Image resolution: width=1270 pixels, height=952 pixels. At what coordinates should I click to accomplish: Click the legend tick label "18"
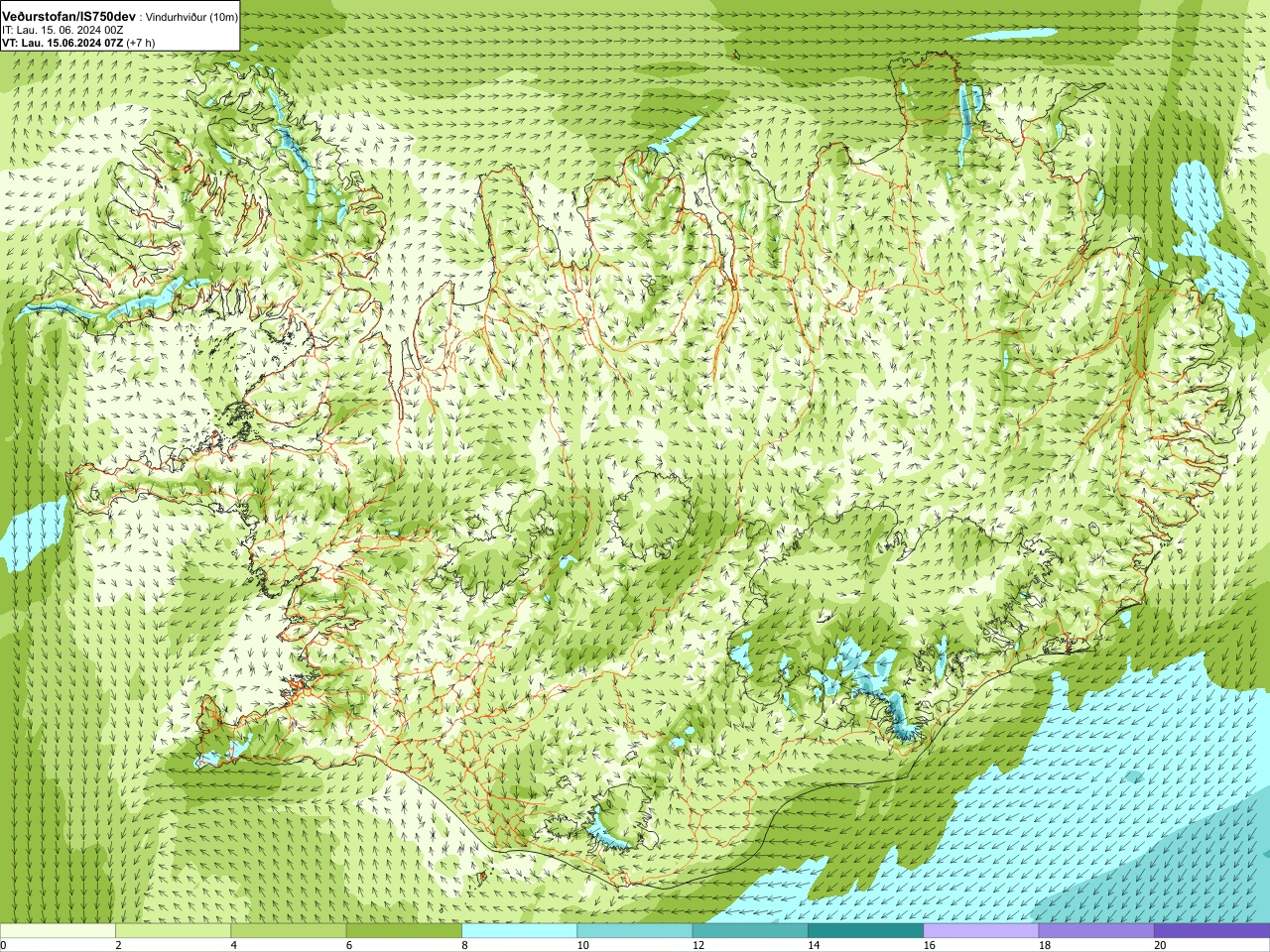[x=1045, y=945]
